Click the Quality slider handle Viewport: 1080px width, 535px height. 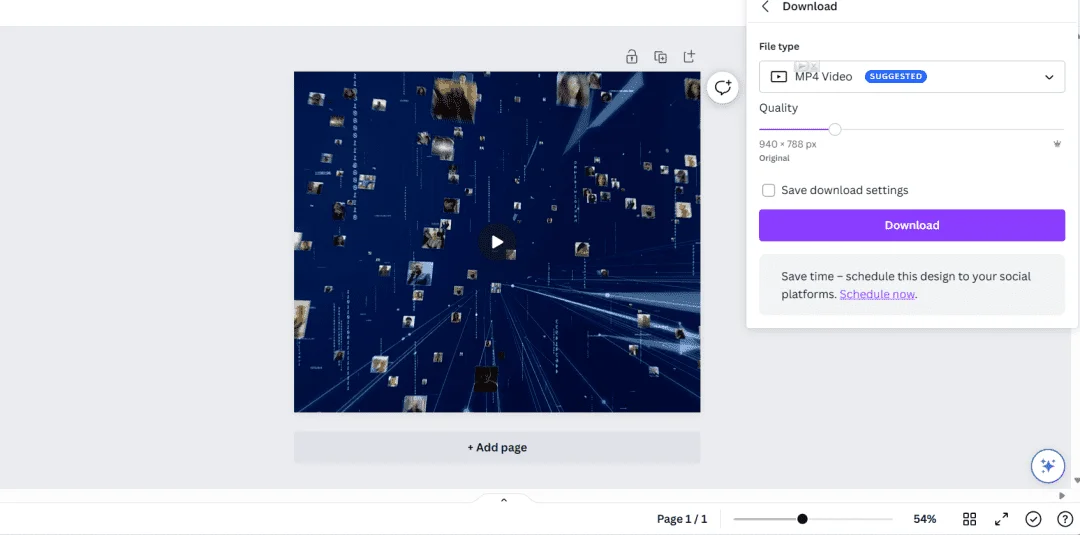tap(835, 129)
